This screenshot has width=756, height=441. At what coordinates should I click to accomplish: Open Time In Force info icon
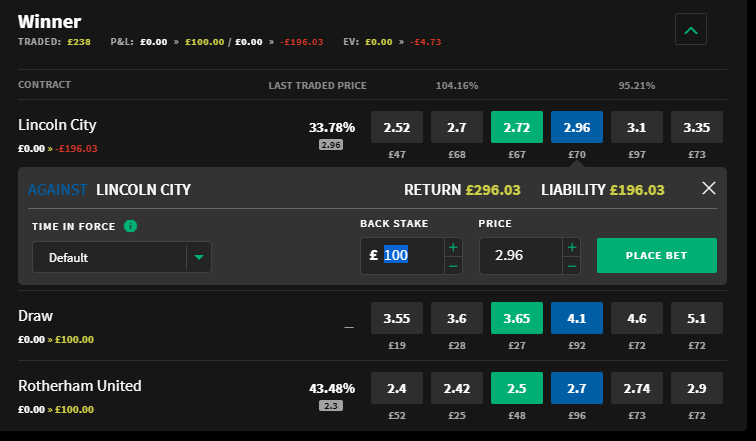pos(130,226)
